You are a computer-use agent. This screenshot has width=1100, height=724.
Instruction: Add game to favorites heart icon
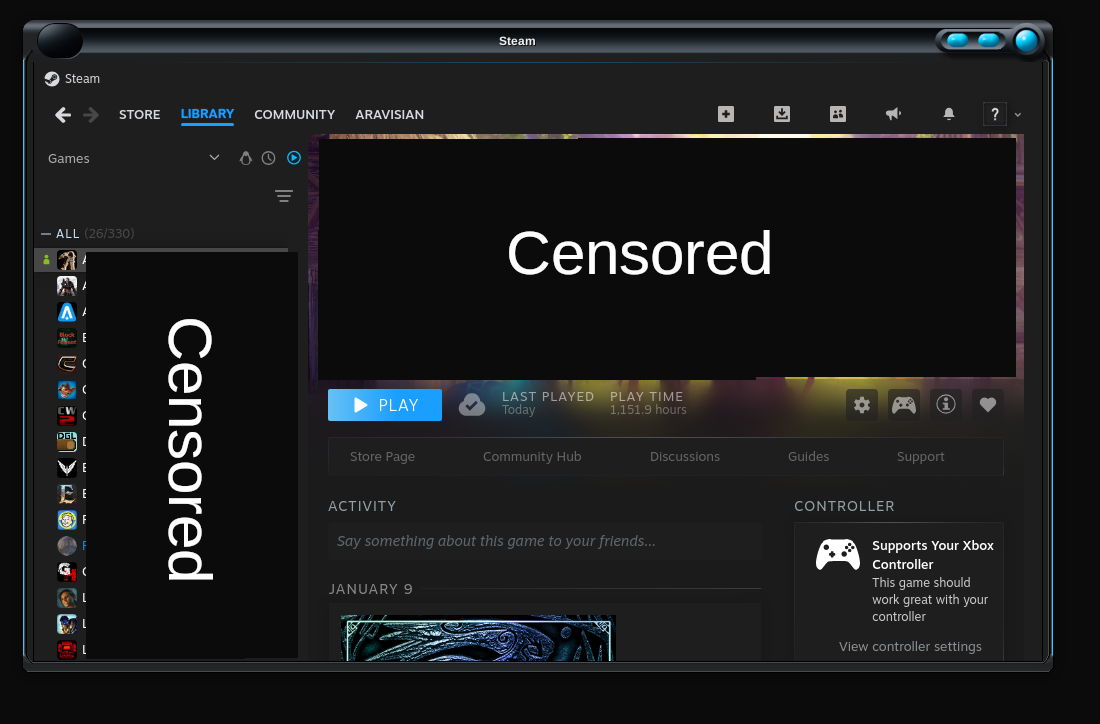click(x=988, y=405)
